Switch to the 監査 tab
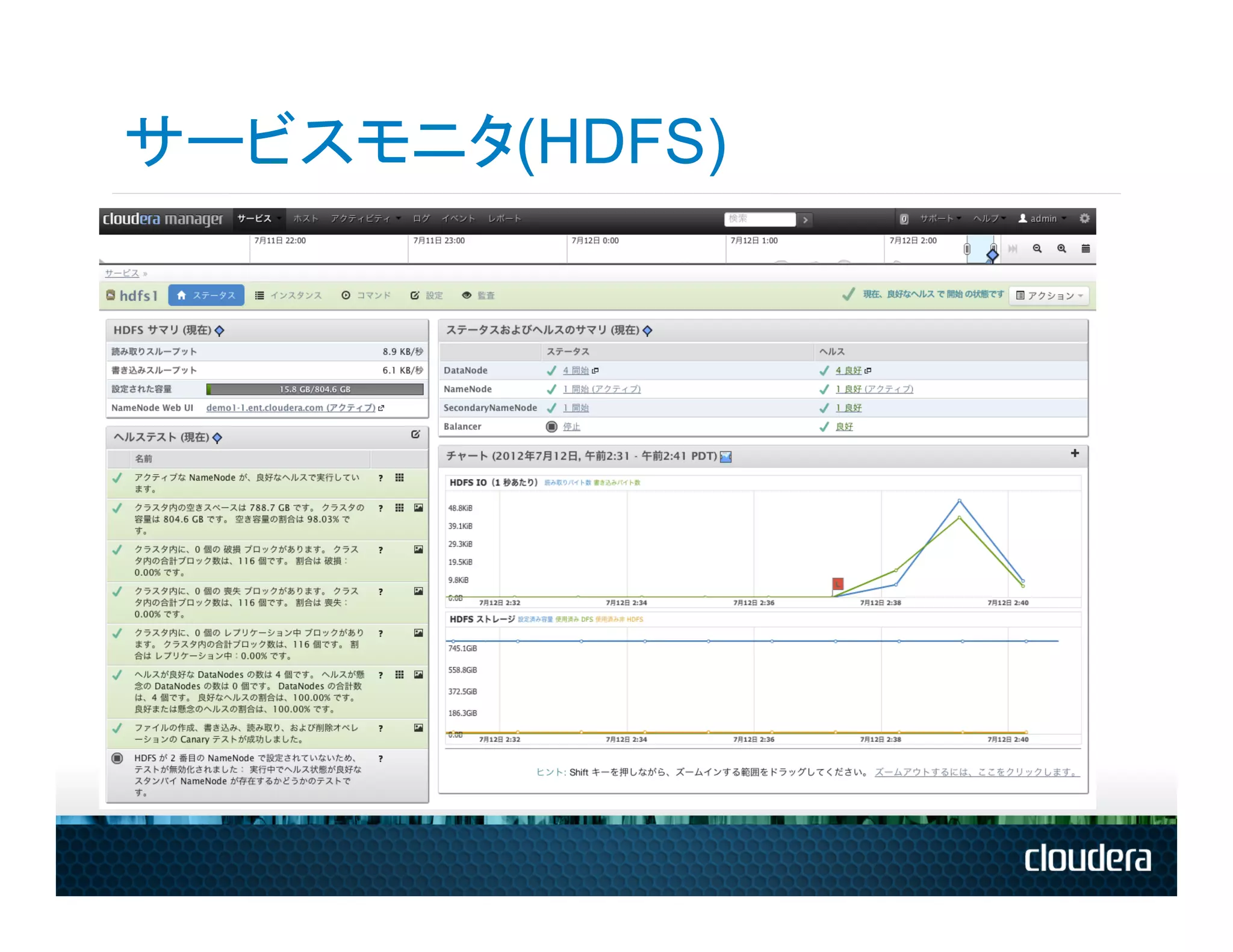This screenshot has width=1233, height=952. point(478,295)
